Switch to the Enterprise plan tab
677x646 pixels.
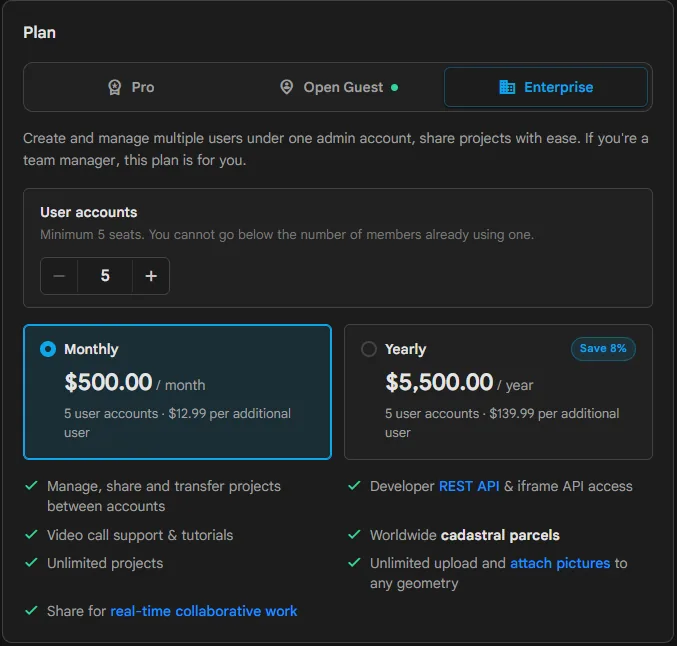pyautogui.click(x=546, y=87)
